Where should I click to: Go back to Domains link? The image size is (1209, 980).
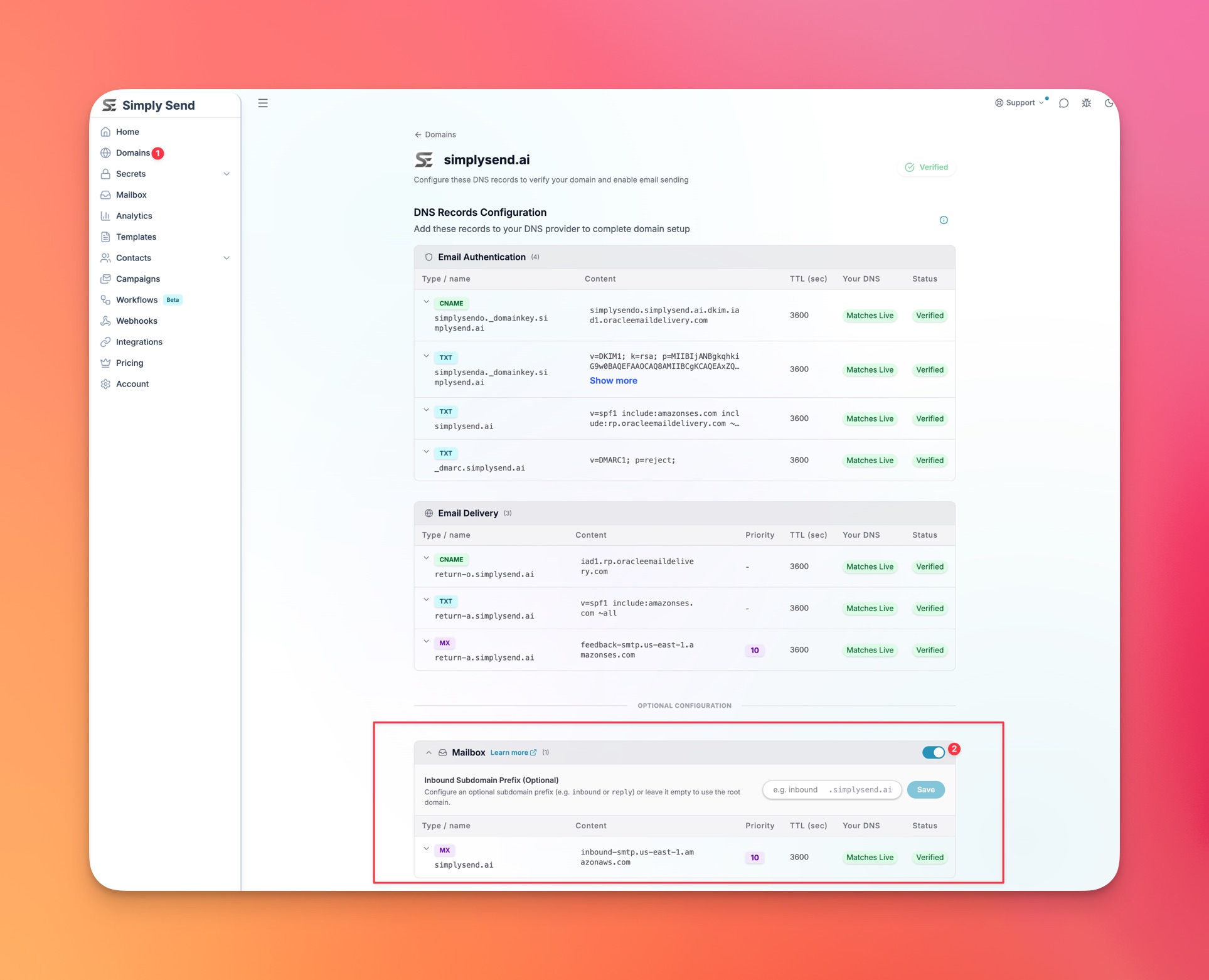click(435, 135)
